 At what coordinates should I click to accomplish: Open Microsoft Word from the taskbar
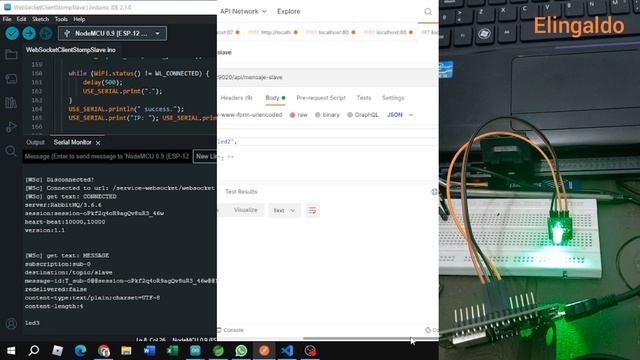coord(149,351)
